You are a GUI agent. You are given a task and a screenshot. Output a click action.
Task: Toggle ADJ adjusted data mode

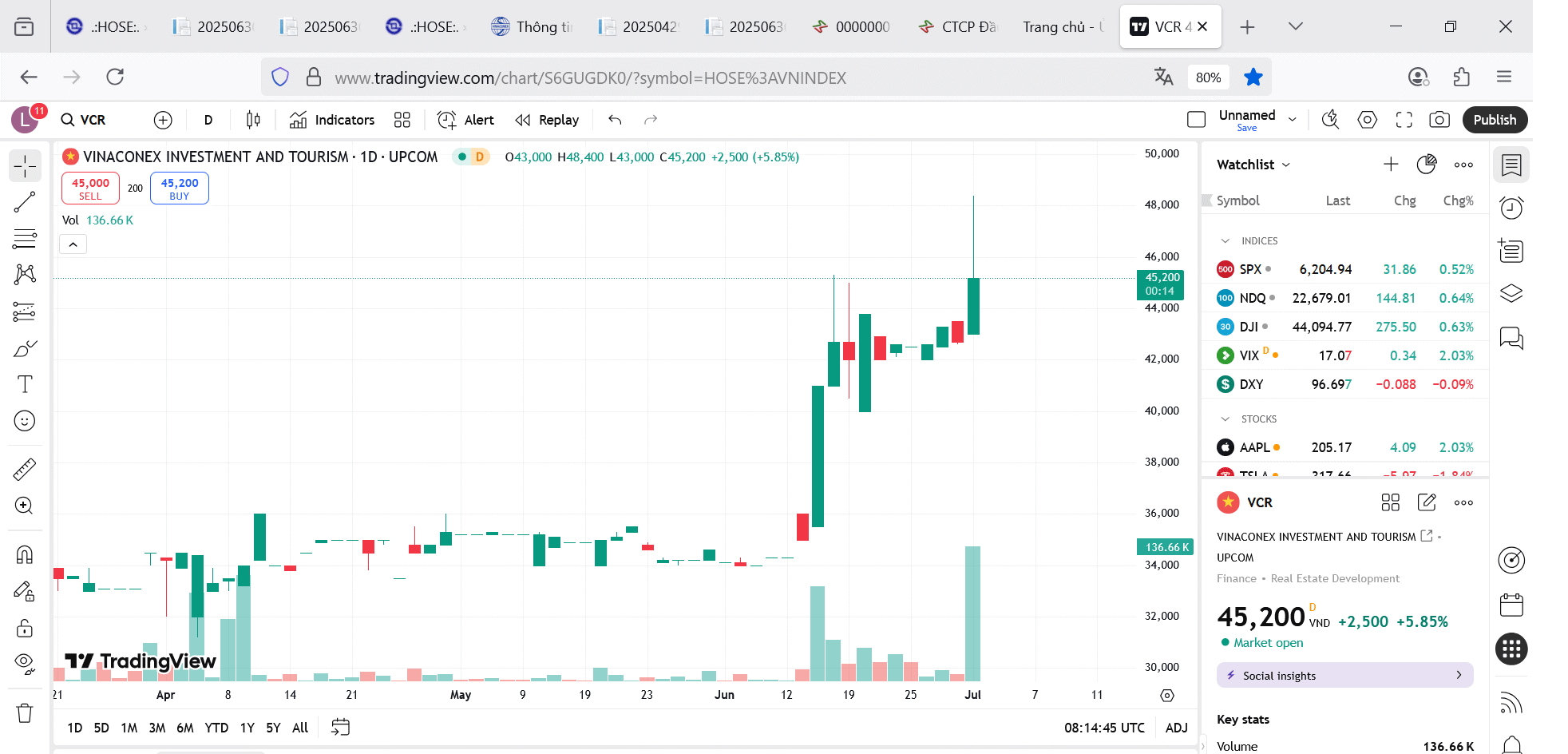click(1175, 728)
